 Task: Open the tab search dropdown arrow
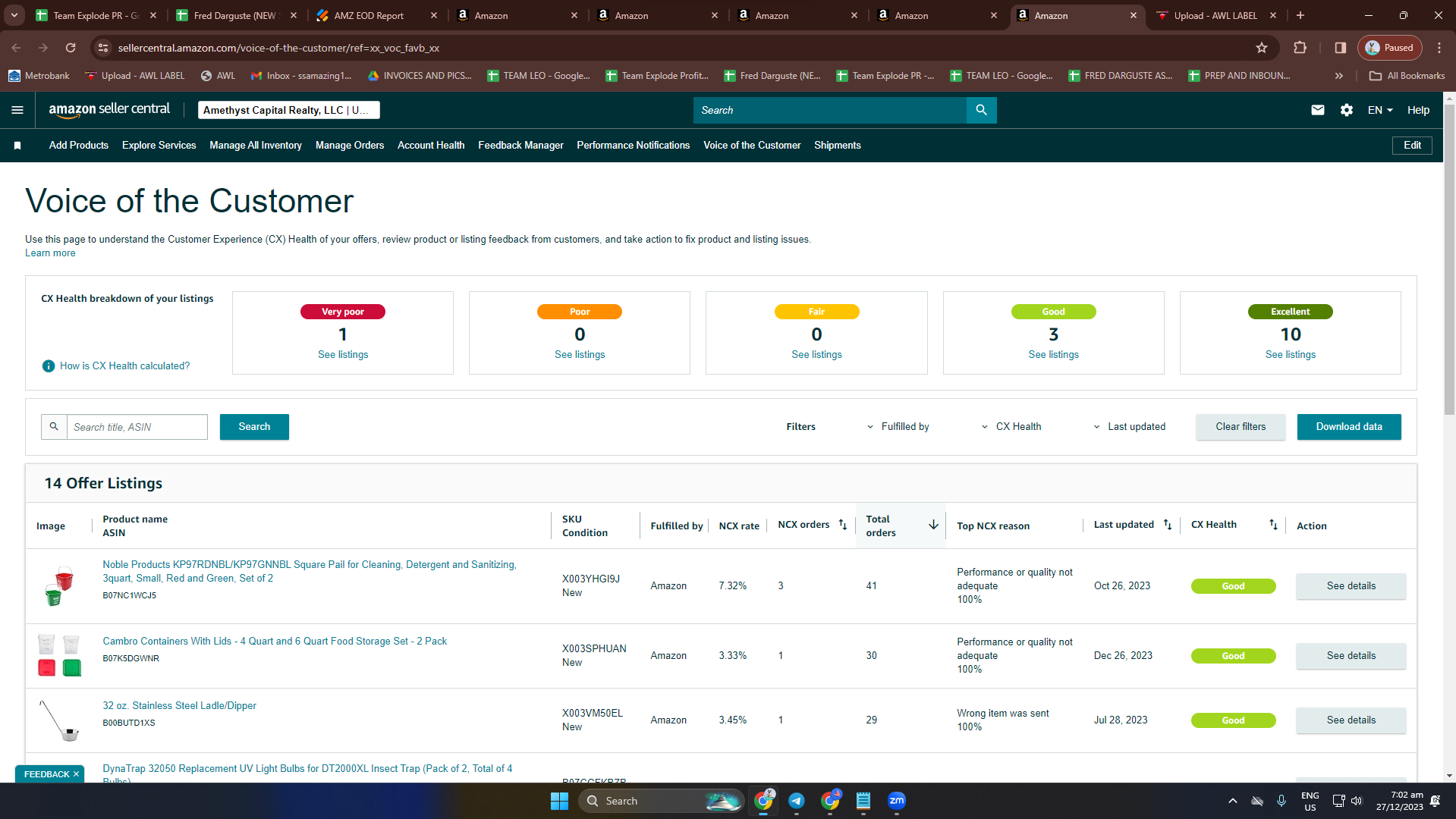(14, 15)
